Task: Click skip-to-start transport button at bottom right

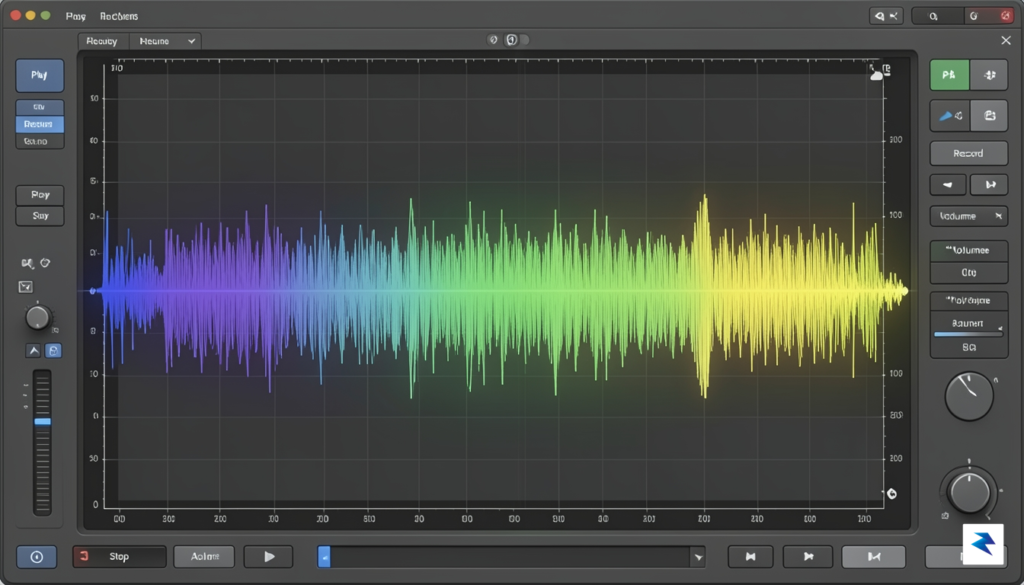Action: 750,556
